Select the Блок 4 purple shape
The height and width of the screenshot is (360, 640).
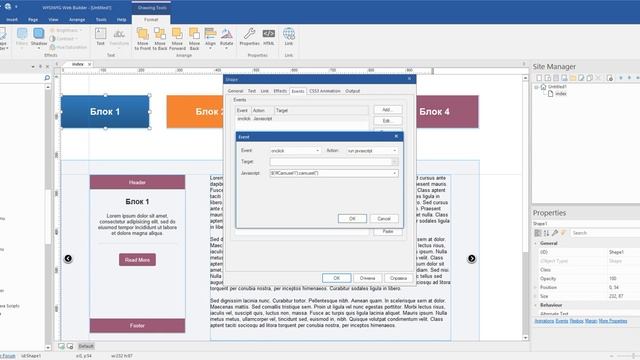point(447,111)
